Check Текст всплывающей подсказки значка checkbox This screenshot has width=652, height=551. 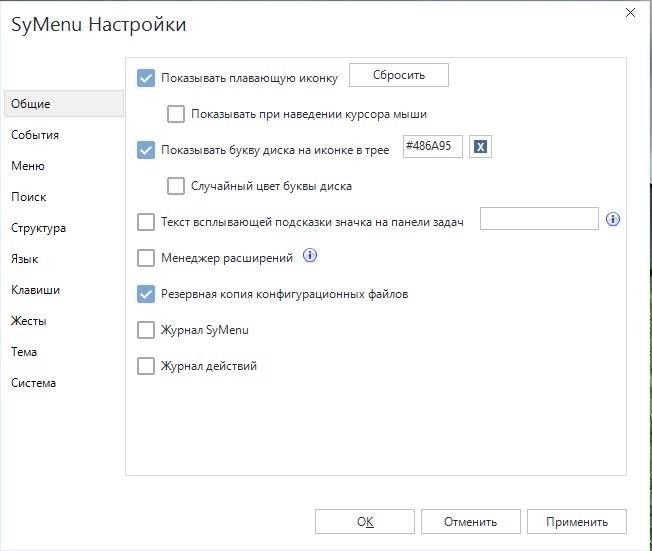[146, 222]
